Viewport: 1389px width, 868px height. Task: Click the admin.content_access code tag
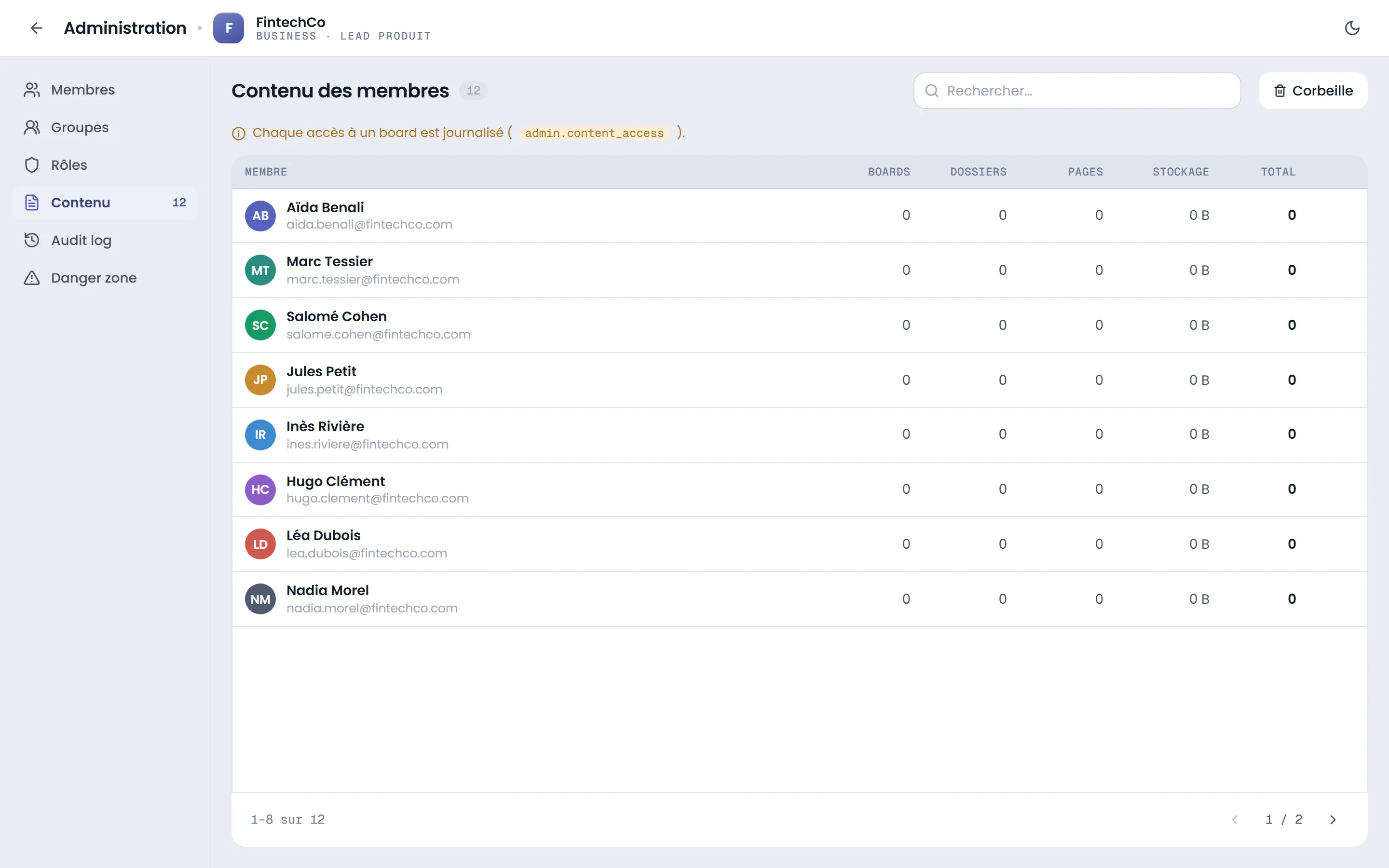[x=594, y=133]
